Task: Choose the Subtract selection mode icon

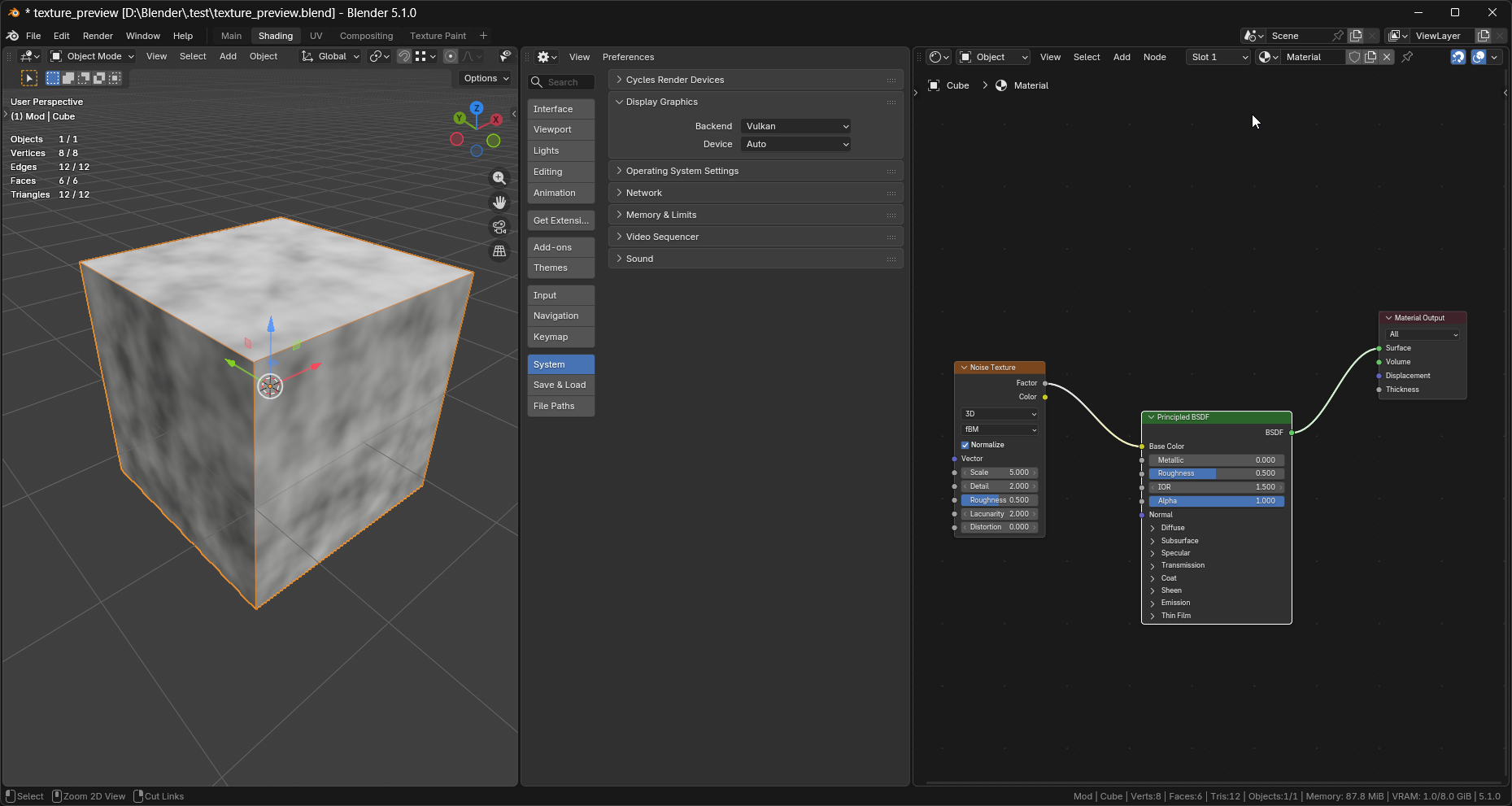Action: tap(84, 78)
